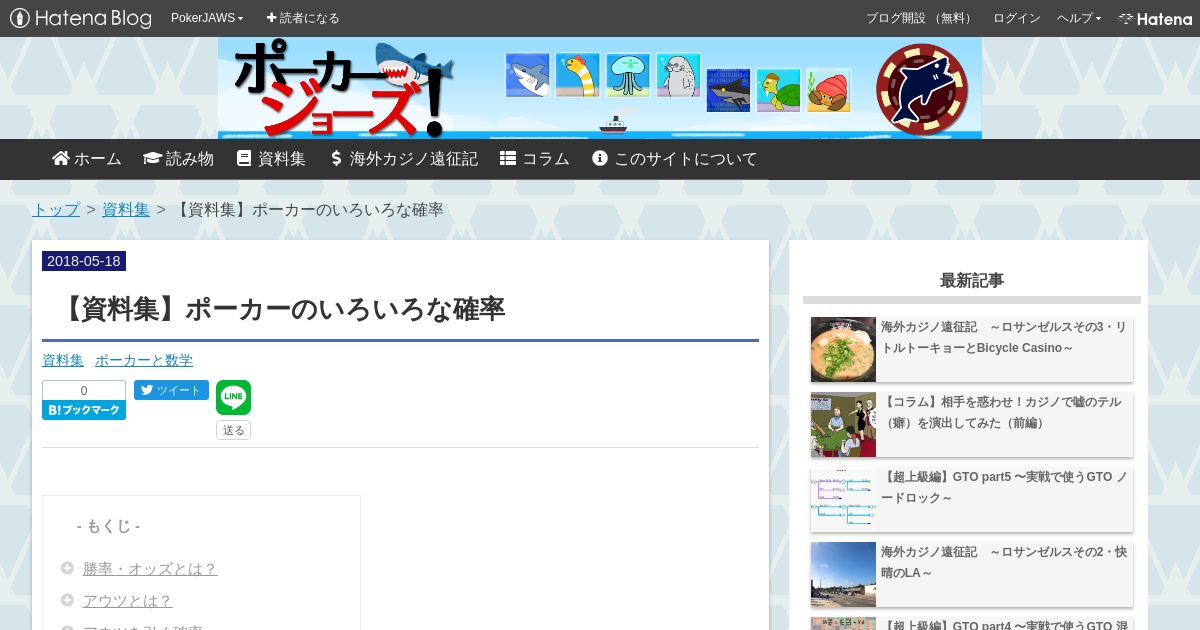Open 海外カジノ遠征記 navigation item

click(403, 159)
